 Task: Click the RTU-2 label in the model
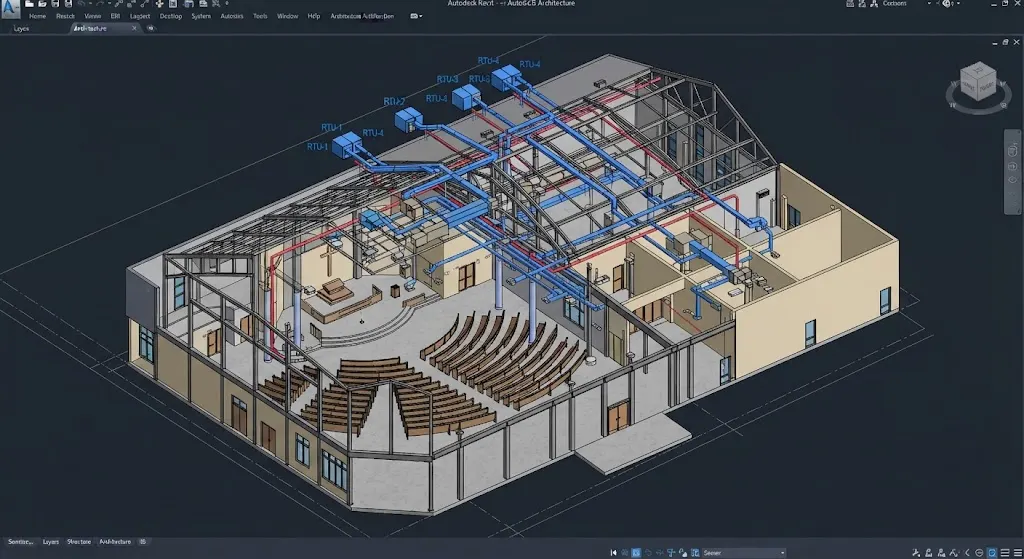[x=394, y=101]
